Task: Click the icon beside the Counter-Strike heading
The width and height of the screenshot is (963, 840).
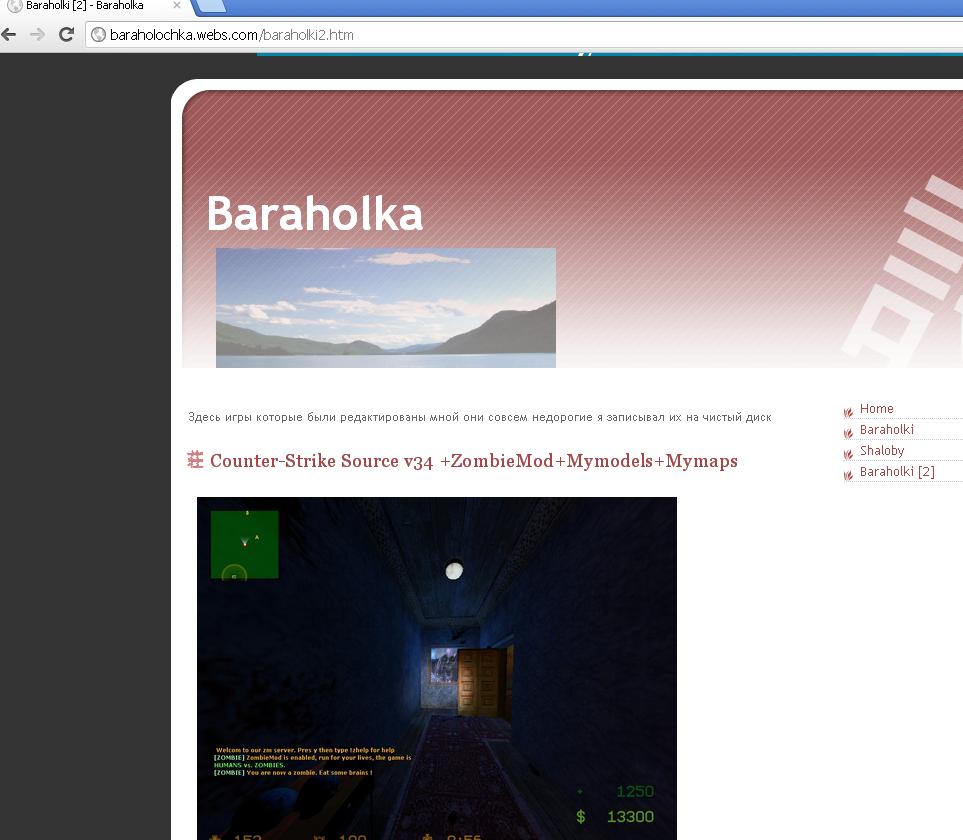Action: (x=195, y=460)
